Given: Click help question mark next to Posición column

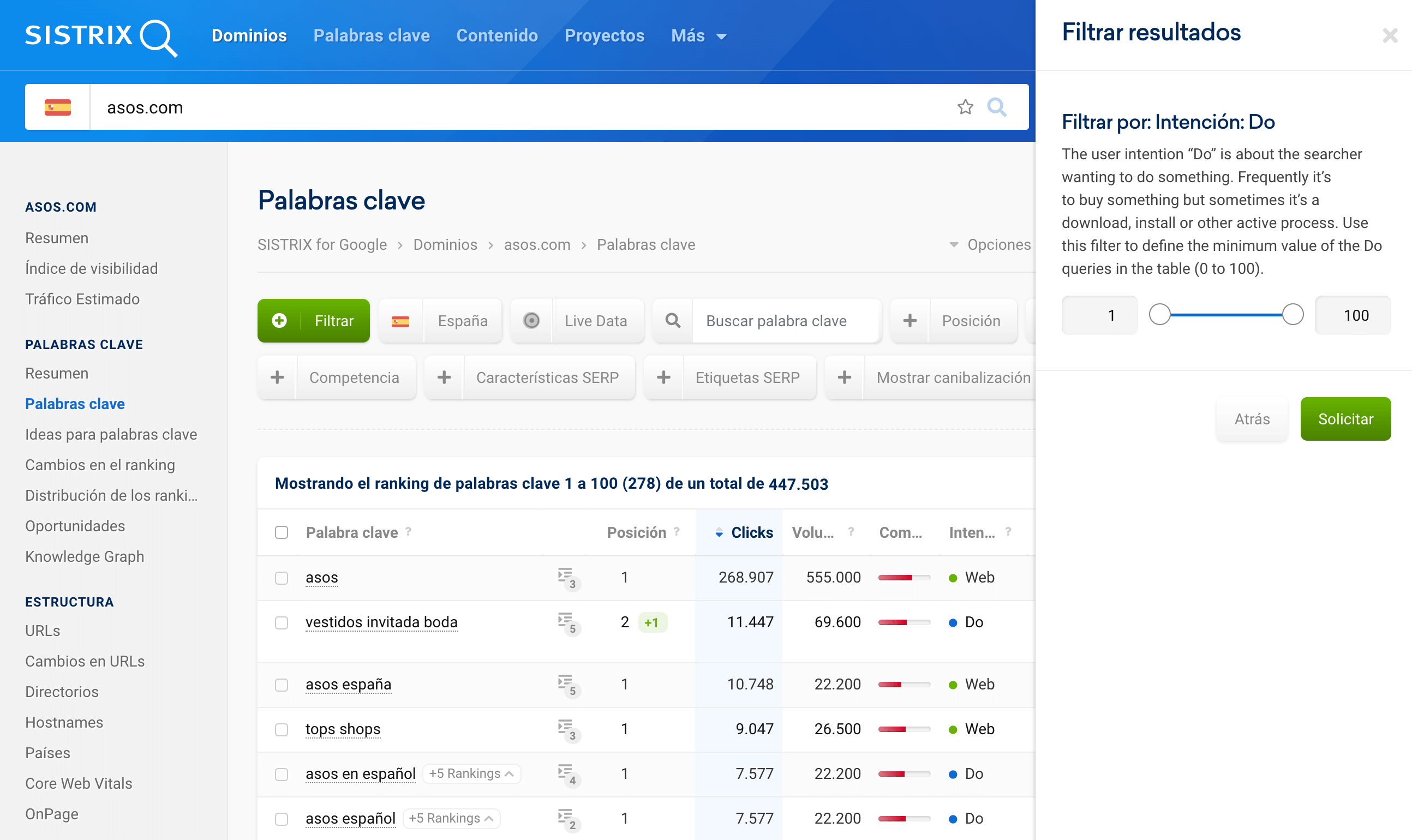Looking at the screenshot, I should point(677,531).
